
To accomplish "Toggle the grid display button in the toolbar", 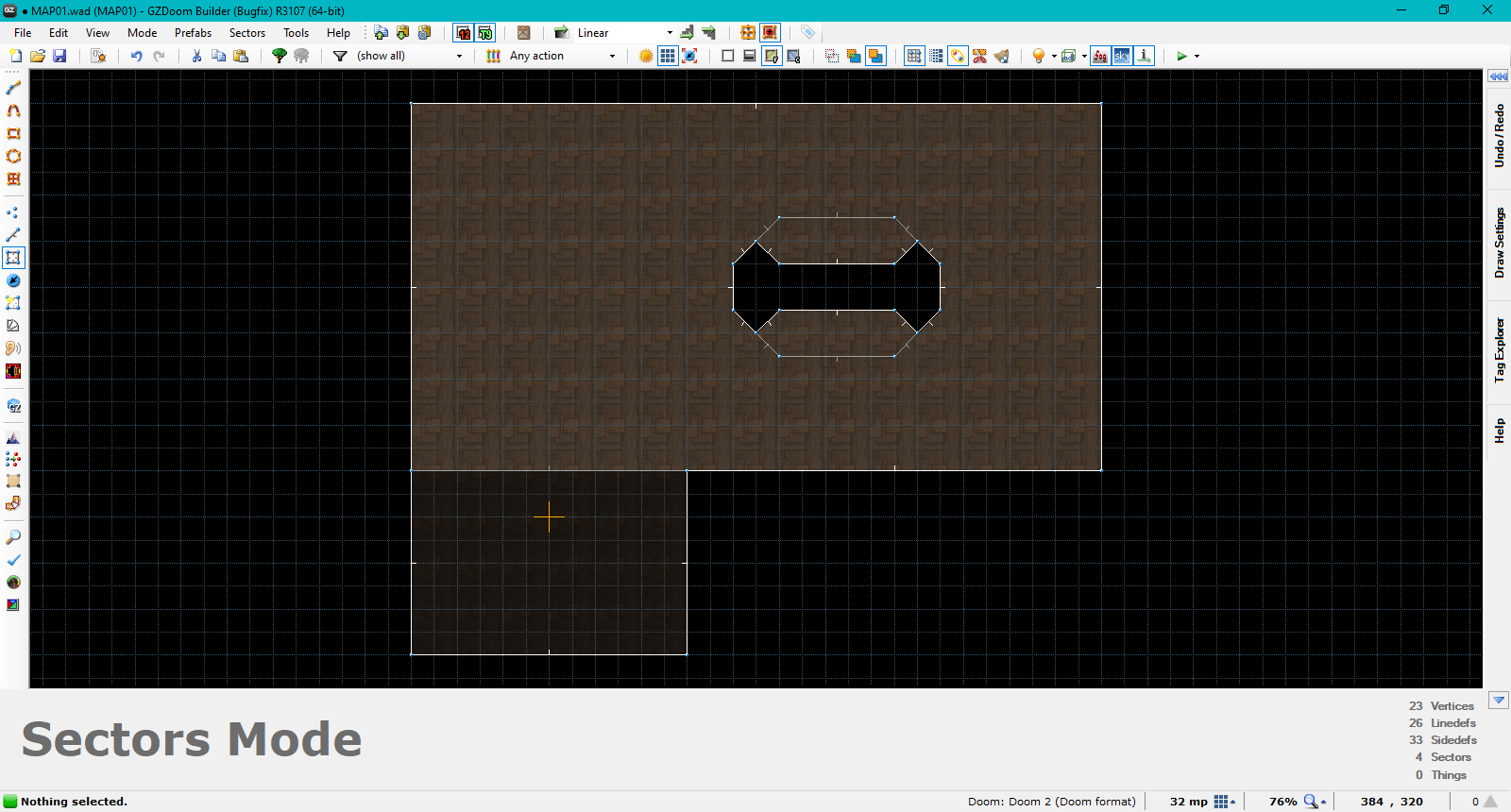I will click(668, 56).
